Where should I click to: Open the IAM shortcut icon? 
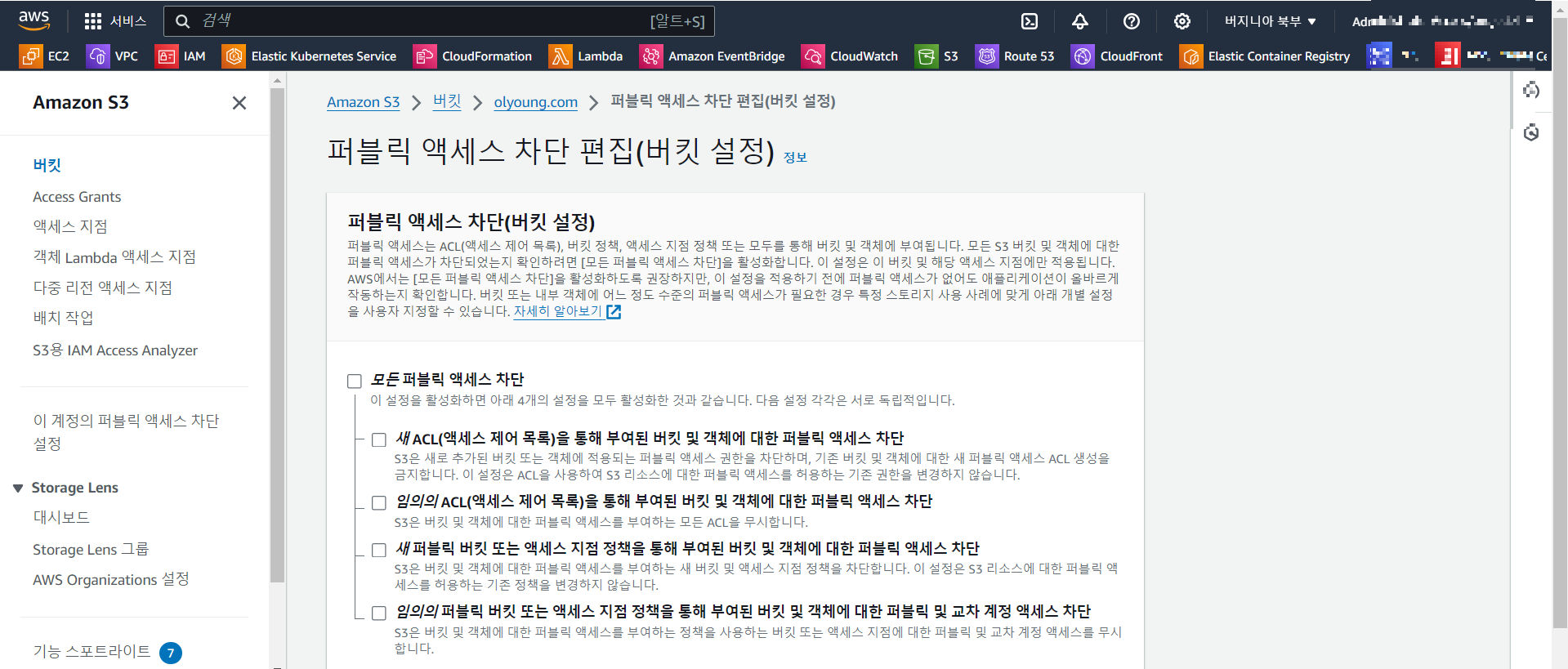tap(167, 56)
